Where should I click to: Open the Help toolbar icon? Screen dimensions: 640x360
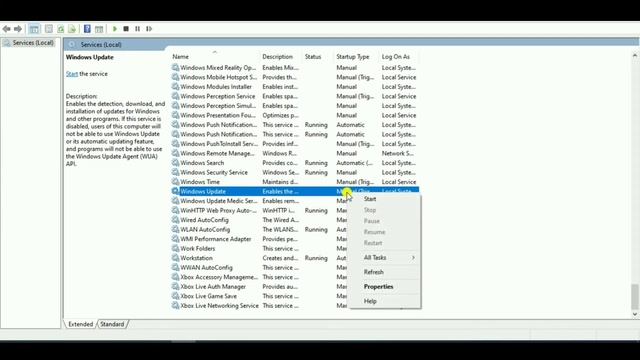87,29
